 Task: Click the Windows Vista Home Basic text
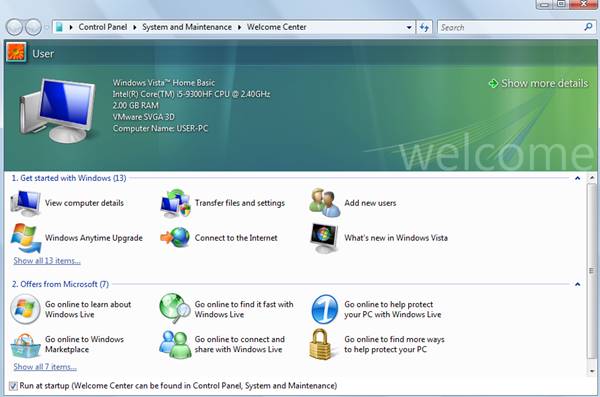164,83
